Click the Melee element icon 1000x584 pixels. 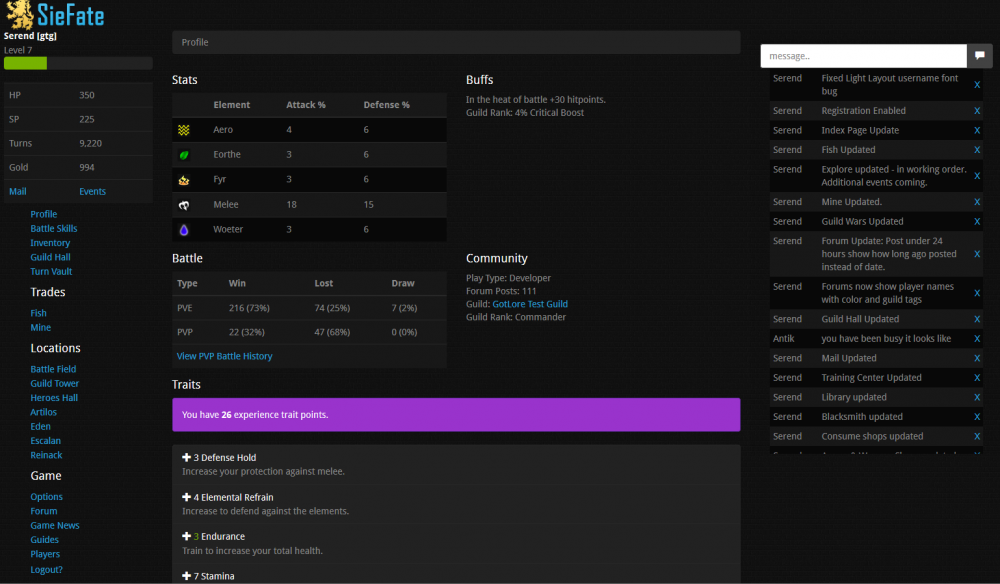point(184,205)
